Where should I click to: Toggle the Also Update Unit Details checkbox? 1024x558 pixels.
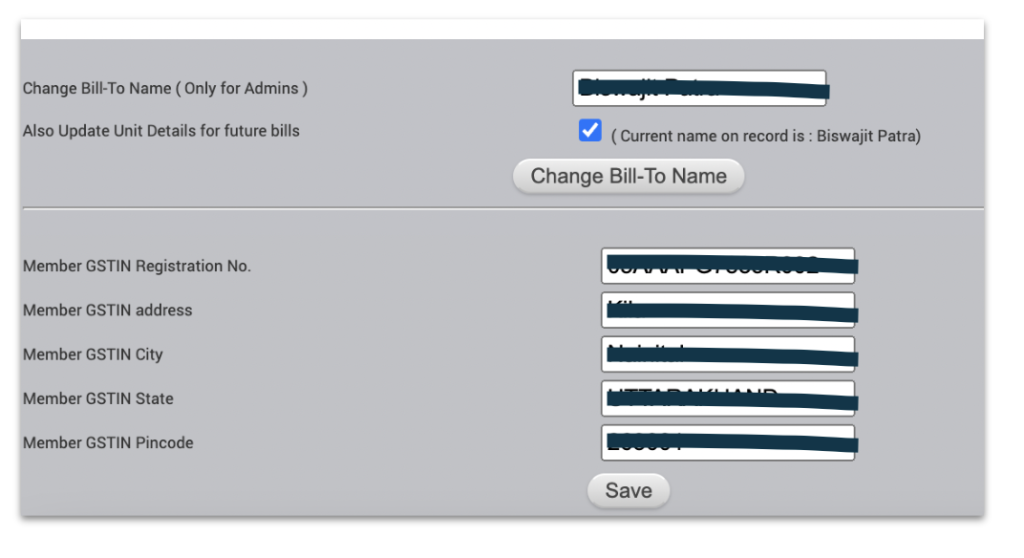tap(590, 130)
